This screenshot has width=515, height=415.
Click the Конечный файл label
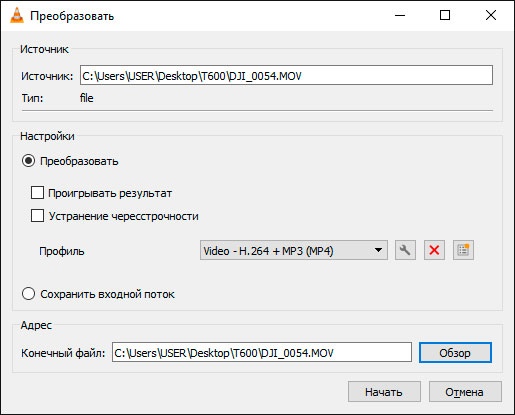point(63,353)
